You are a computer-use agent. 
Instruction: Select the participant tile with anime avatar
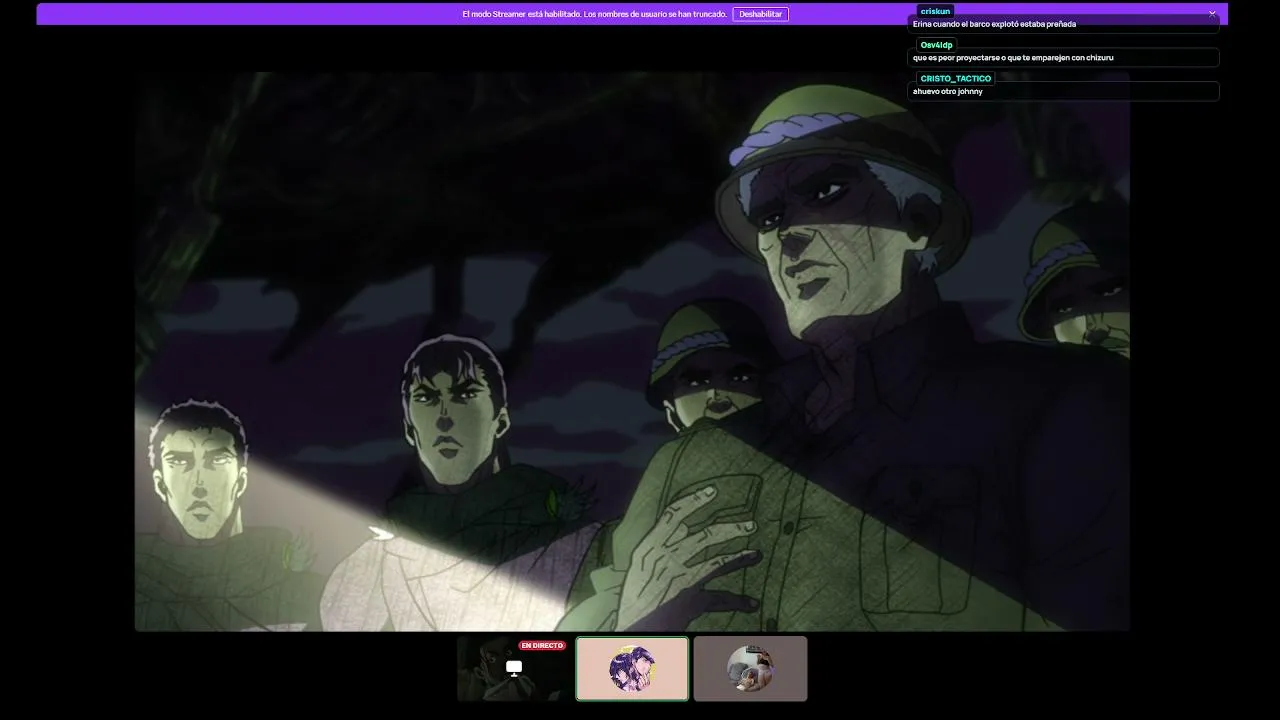(x=632, y=669)
